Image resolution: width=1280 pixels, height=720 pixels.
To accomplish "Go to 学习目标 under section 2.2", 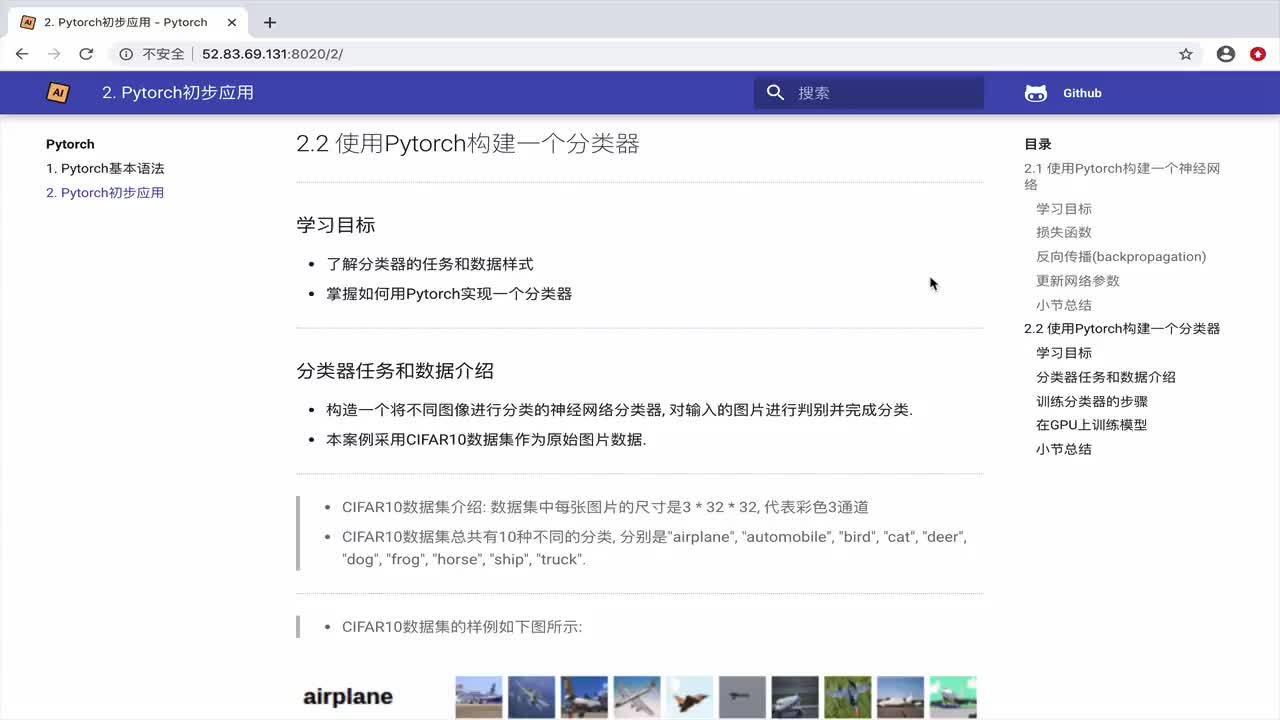I will (x=1064, y=352).
